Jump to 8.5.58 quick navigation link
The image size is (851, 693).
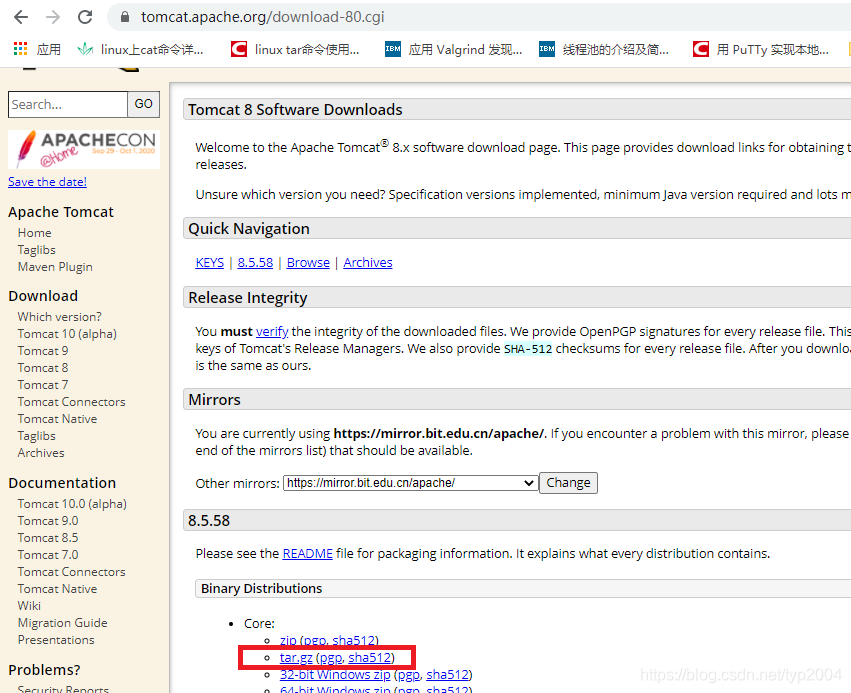tap(255, 263)
